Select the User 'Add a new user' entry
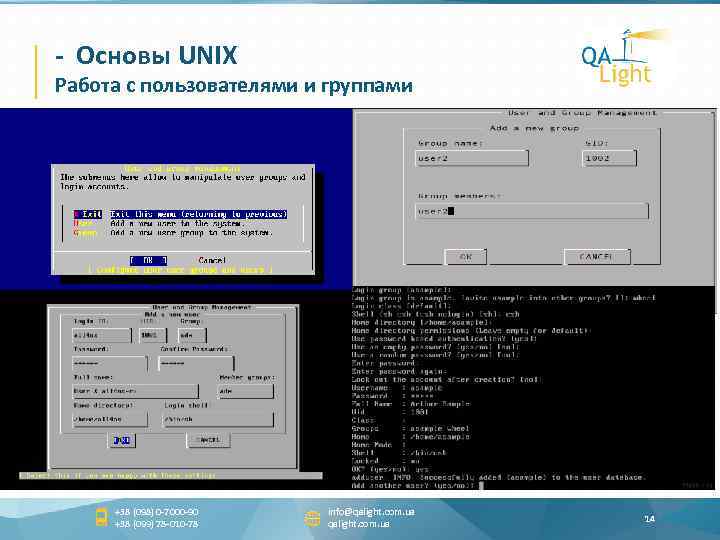The width and height of the screenshot is (720, 540). click(x=159, y=224)
